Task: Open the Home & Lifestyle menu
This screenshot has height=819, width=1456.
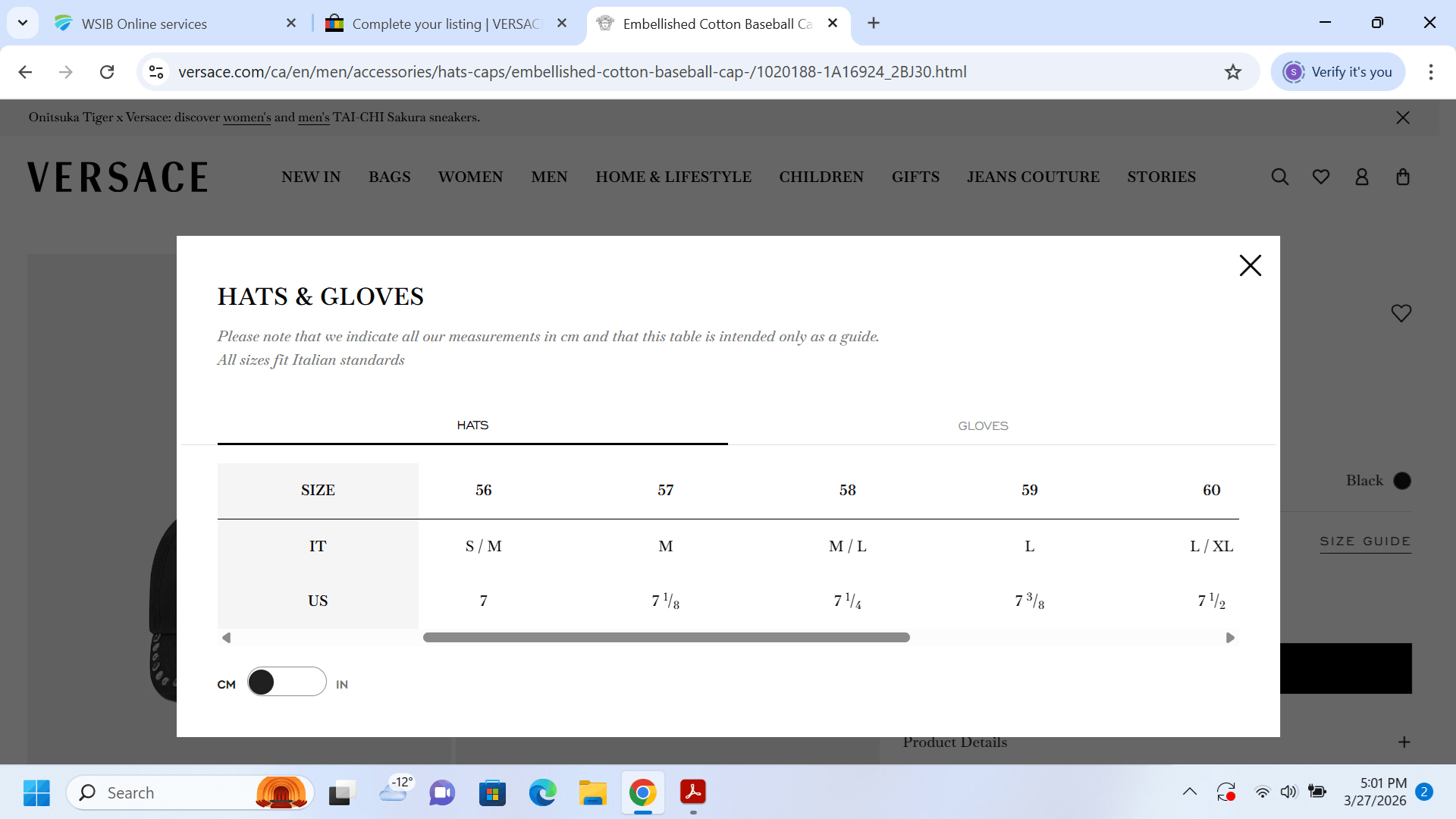Action: (x=673, y=177)
